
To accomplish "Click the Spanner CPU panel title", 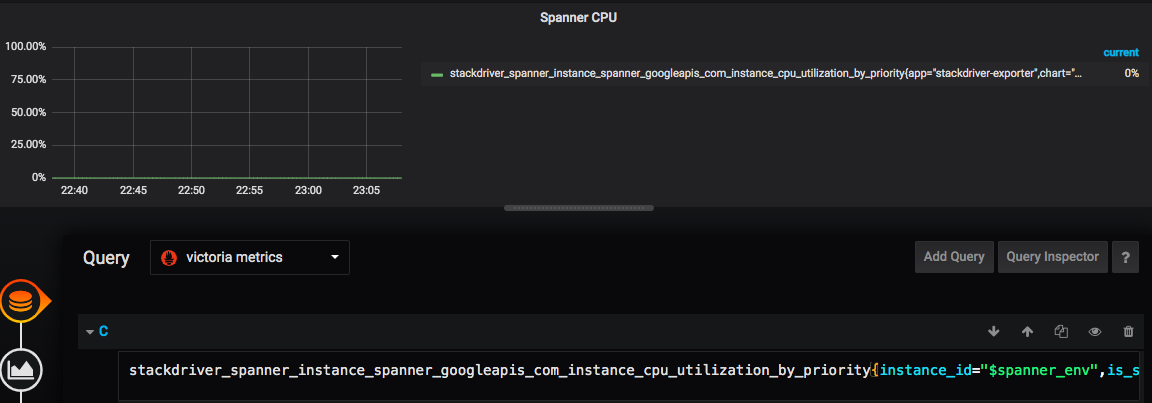I will pyautogui.click(x=578, y=18).
